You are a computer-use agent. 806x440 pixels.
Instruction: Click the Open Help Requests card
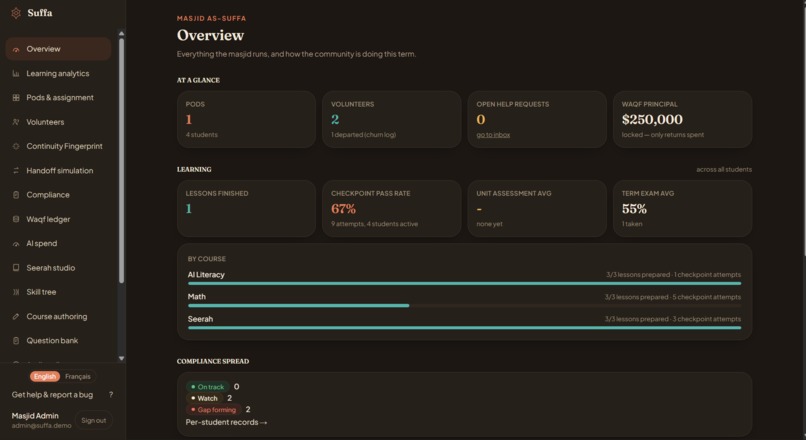537,119
